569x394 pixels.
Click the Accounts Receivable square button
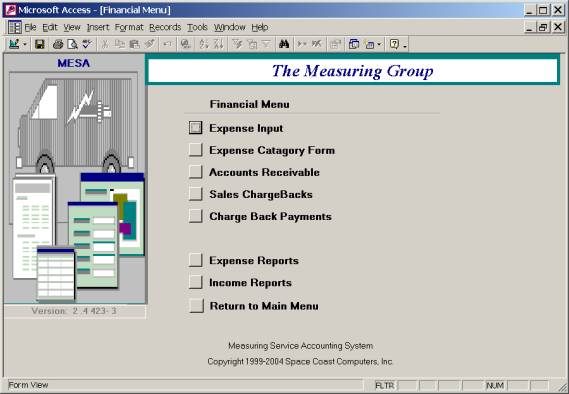click(x=195, y=172)
